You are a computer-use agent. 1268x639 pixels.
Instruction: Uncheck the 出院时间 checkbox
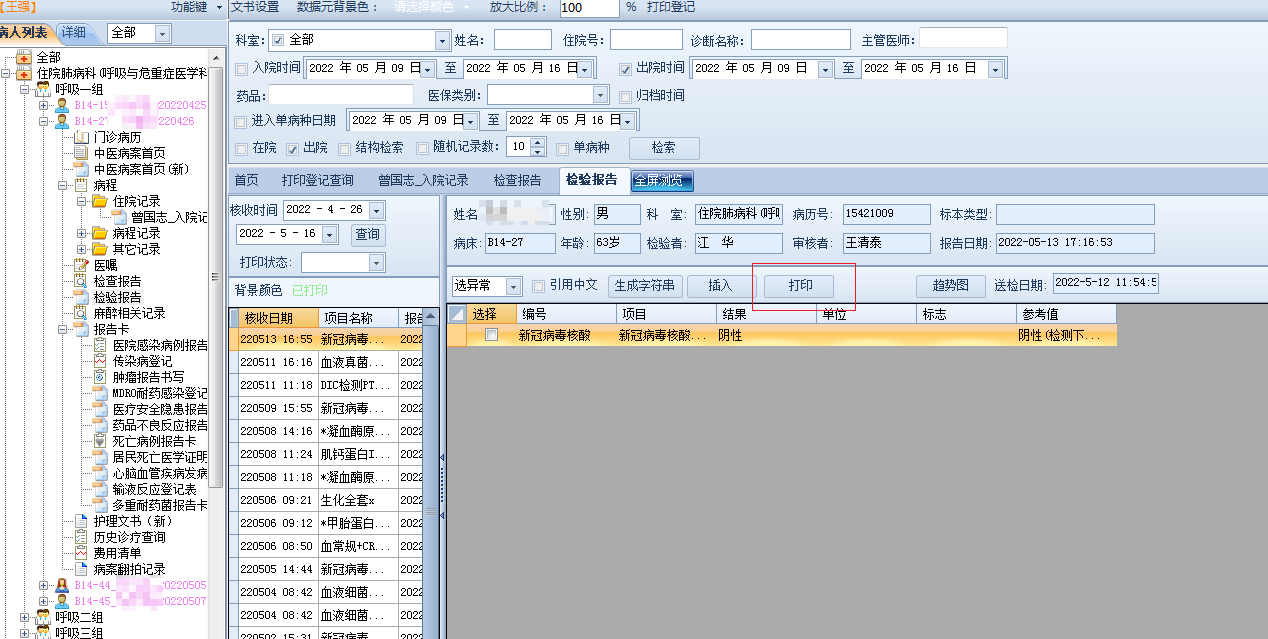click(x=626, y=69)
